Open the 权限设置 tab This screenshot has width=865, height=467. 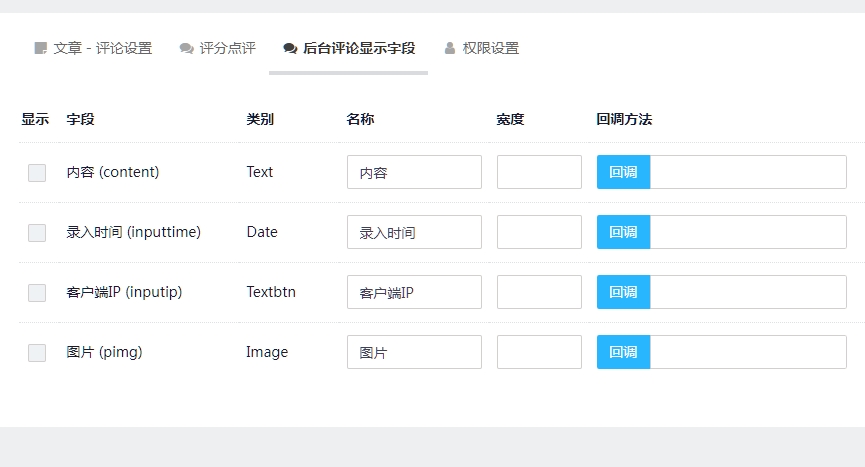pyautogui.click(x=490, y=48)
